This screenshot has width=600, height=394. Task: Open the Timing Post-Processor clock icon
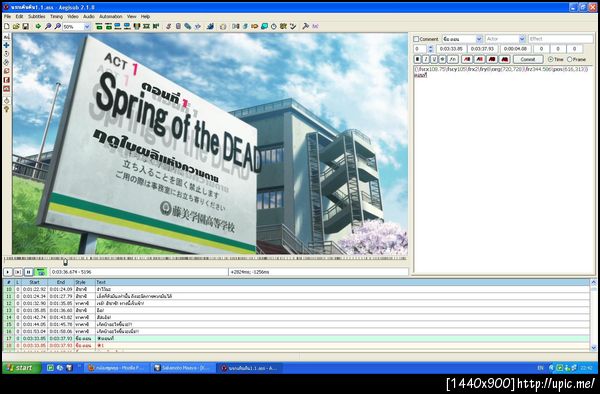(274, 26)
